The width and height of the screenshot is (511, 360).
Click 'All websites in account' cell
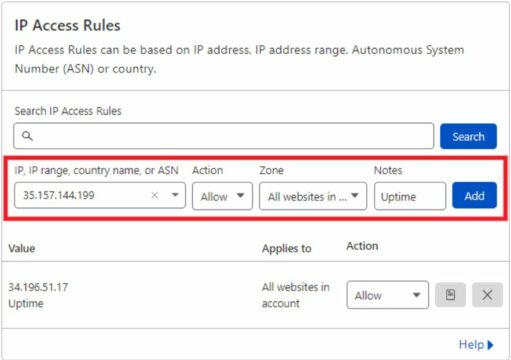[x=296, y=295]
